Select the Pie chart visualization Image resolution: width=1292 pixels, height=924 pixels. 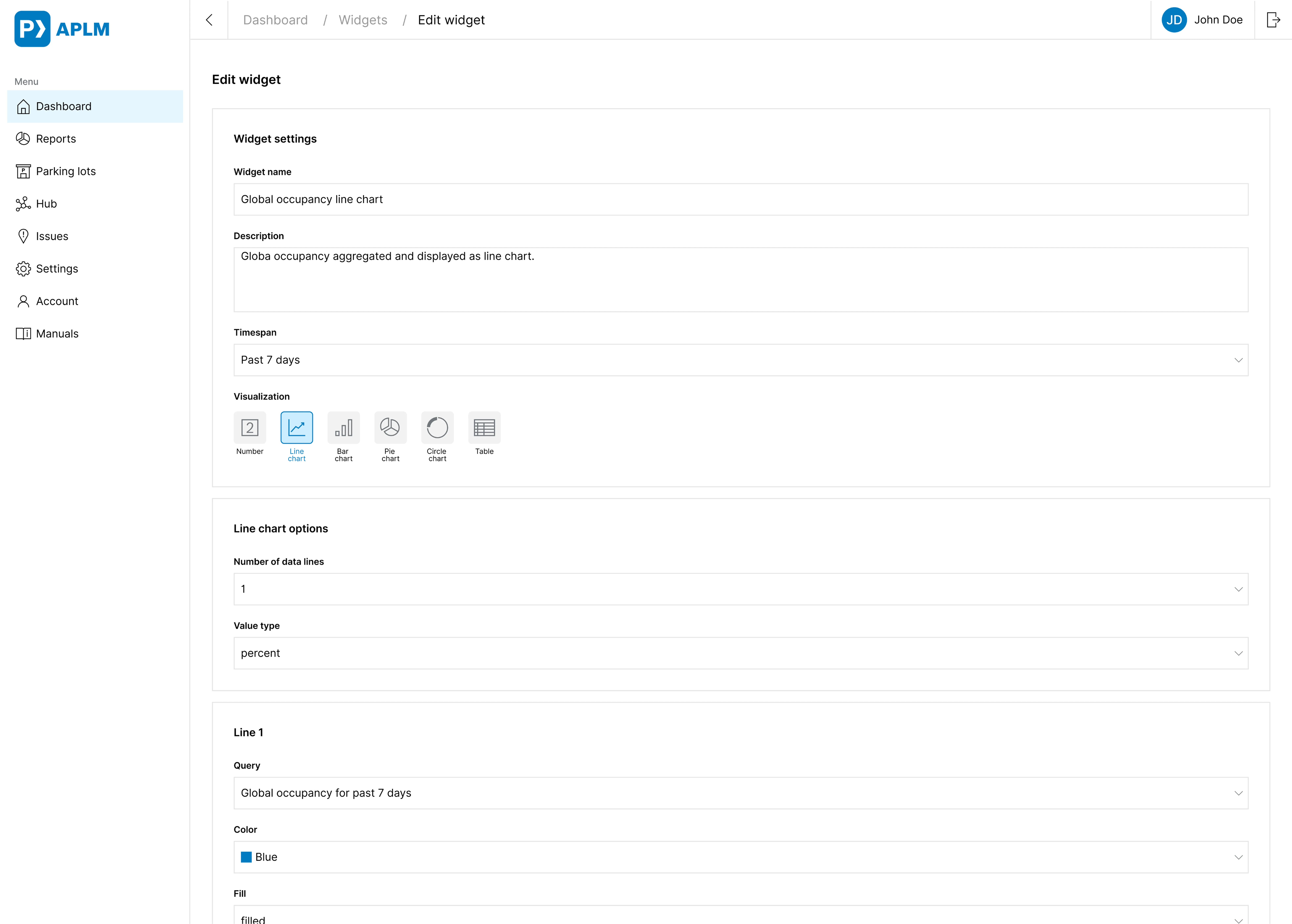(390, 427)
